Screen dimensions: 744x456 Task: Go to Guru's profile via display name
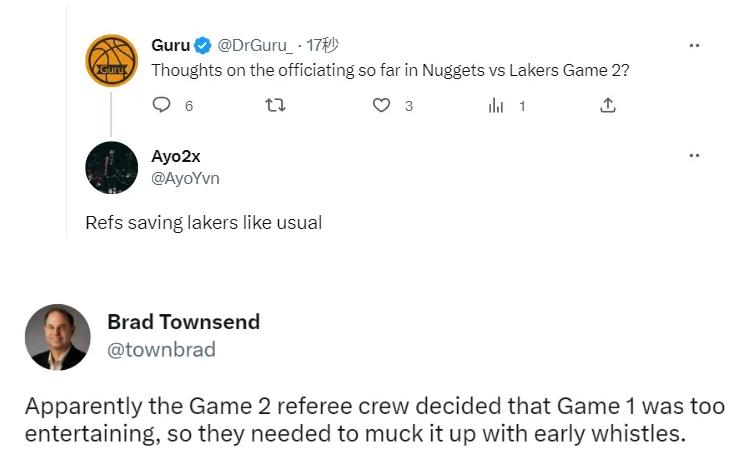pos(170,45)
